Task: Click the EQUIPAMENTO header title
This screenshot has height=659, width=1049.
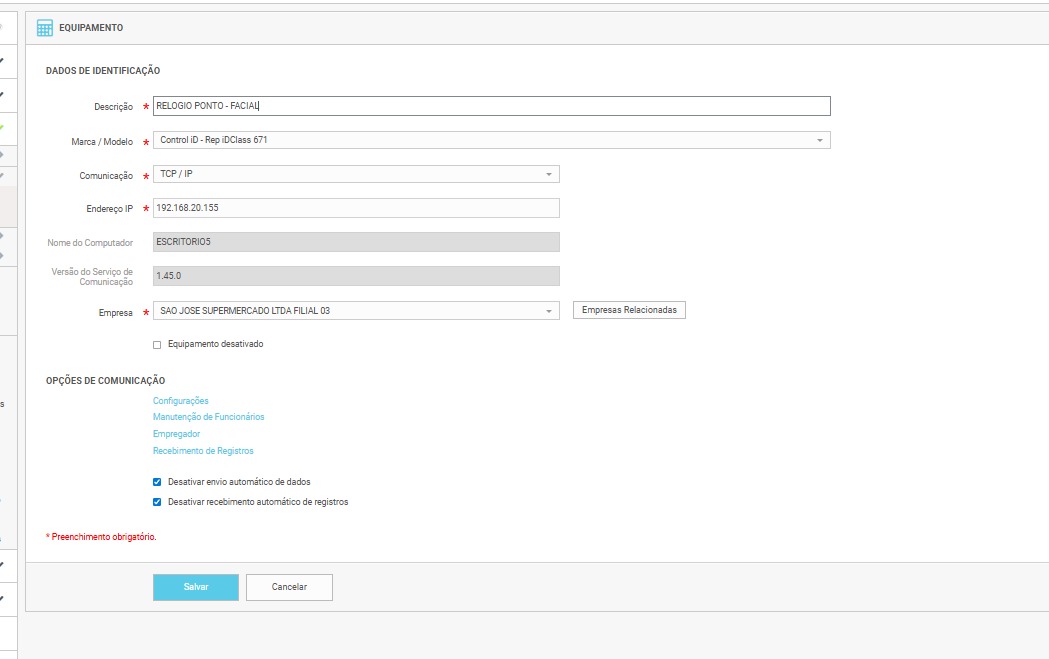Action: click(91, 28)
